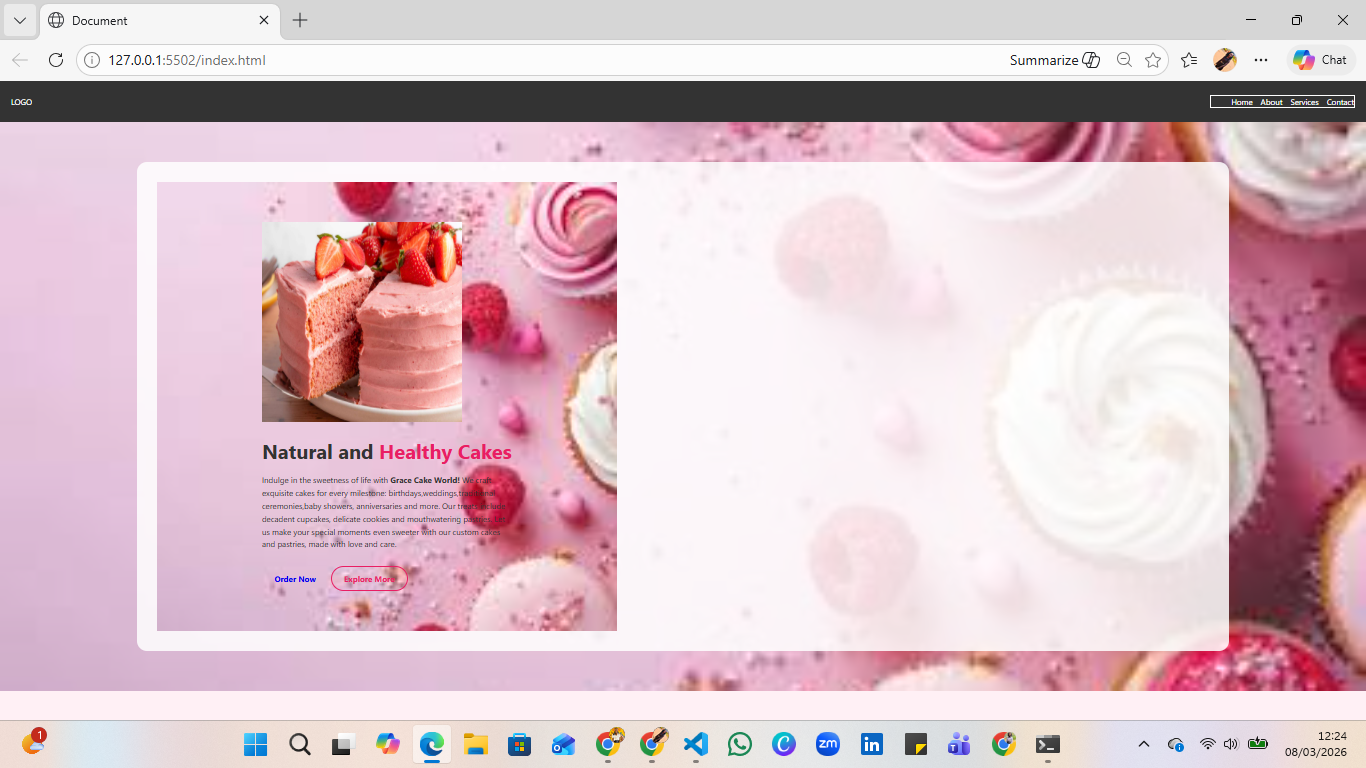Screen dimensions: 1366x768
Task: Open the browser profile avatar
Action: [1225, 60]
